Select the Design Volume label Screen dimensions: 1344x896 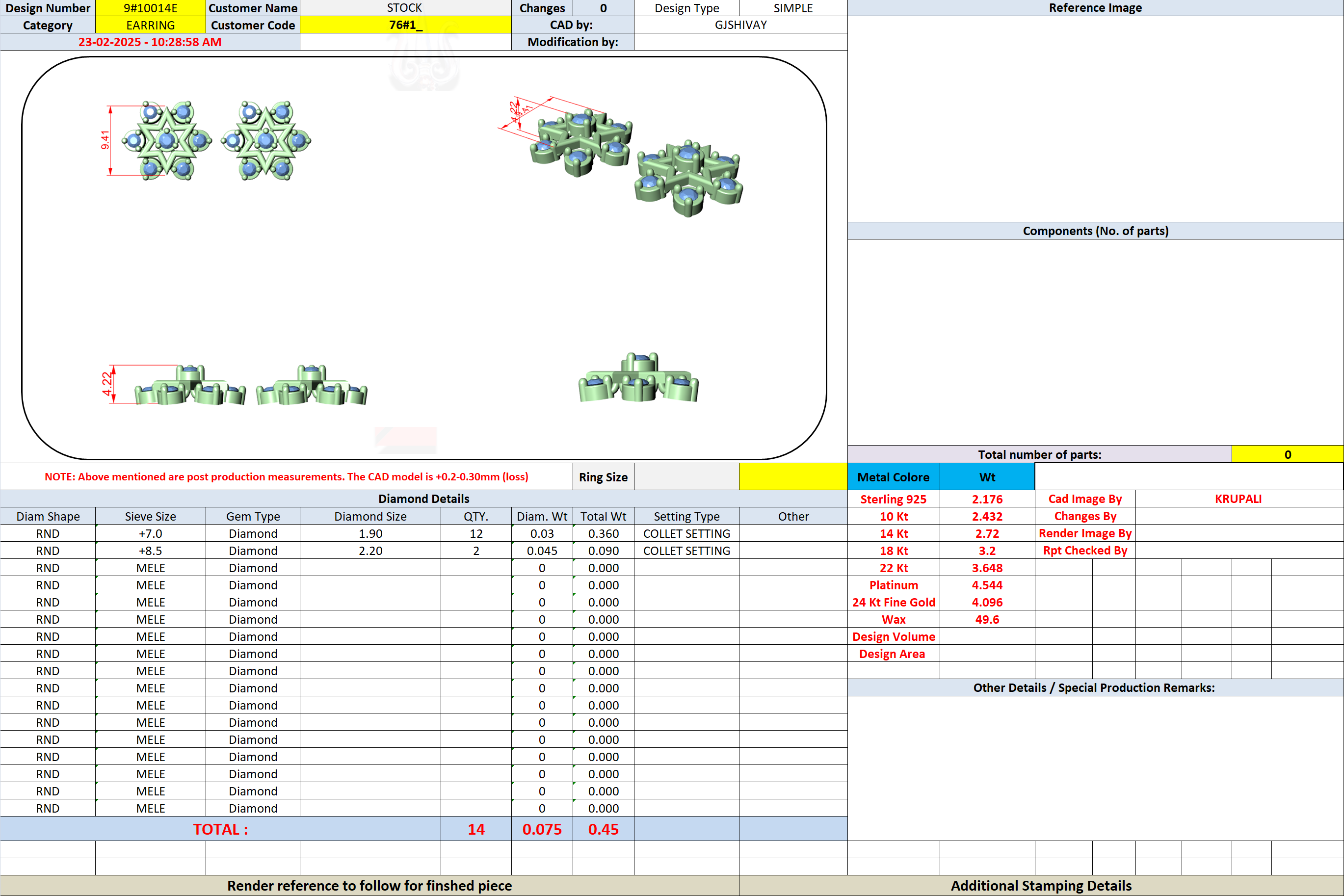(894, 636)
